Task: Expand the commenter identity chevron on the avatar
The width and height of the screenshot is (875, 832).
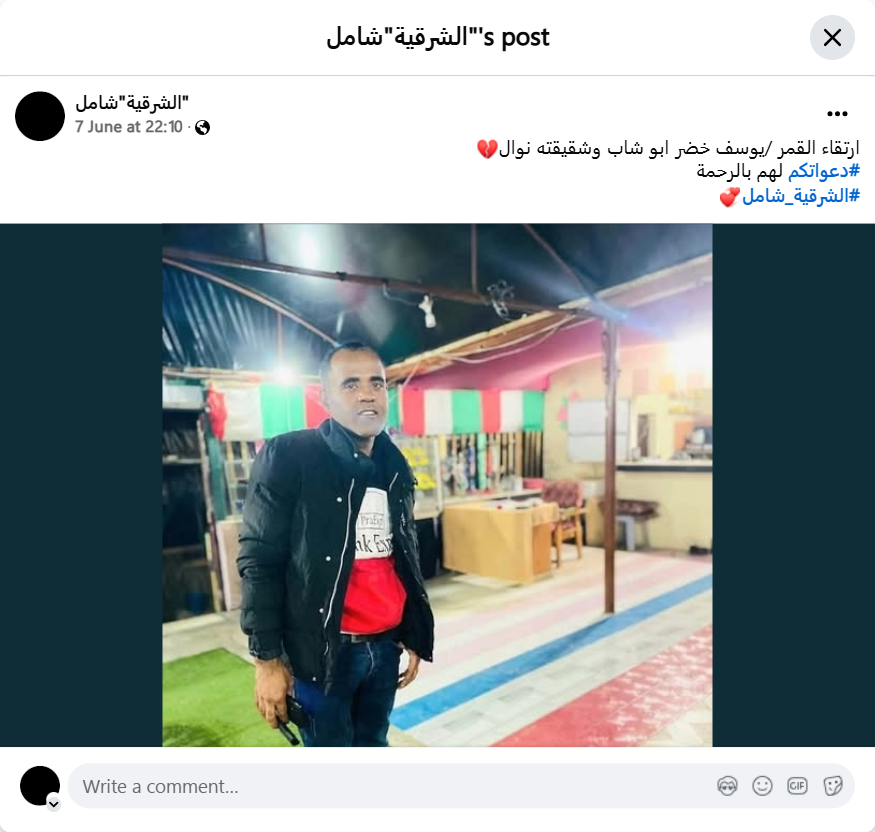Action: (54, 804)
